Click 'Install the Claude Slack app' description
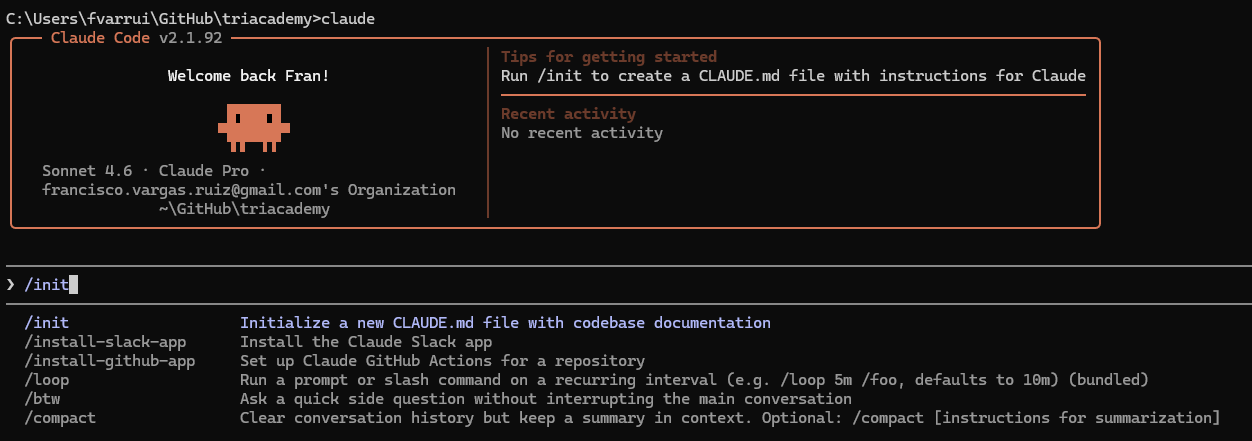The image size is (1252, 441). (x=366, y=342)
